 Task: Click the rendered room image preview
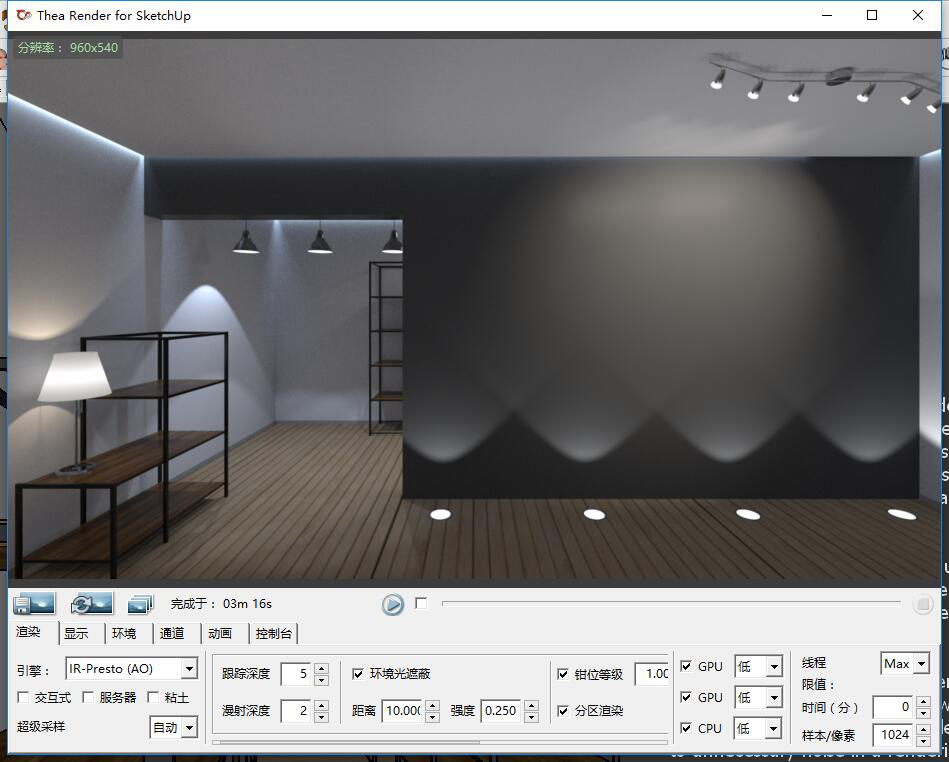click(x=474, y=309)
